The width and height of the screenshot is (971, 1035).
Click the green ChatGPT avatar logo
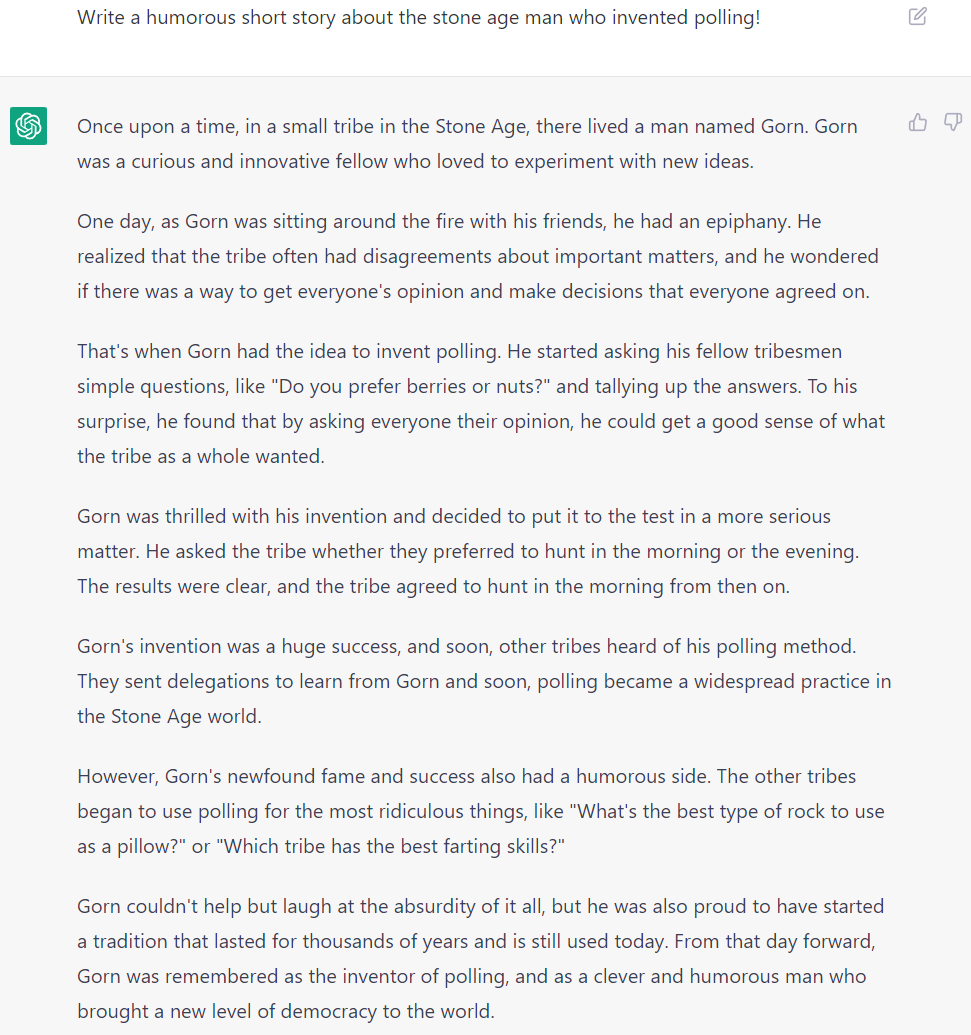click(x=28, y=125)
